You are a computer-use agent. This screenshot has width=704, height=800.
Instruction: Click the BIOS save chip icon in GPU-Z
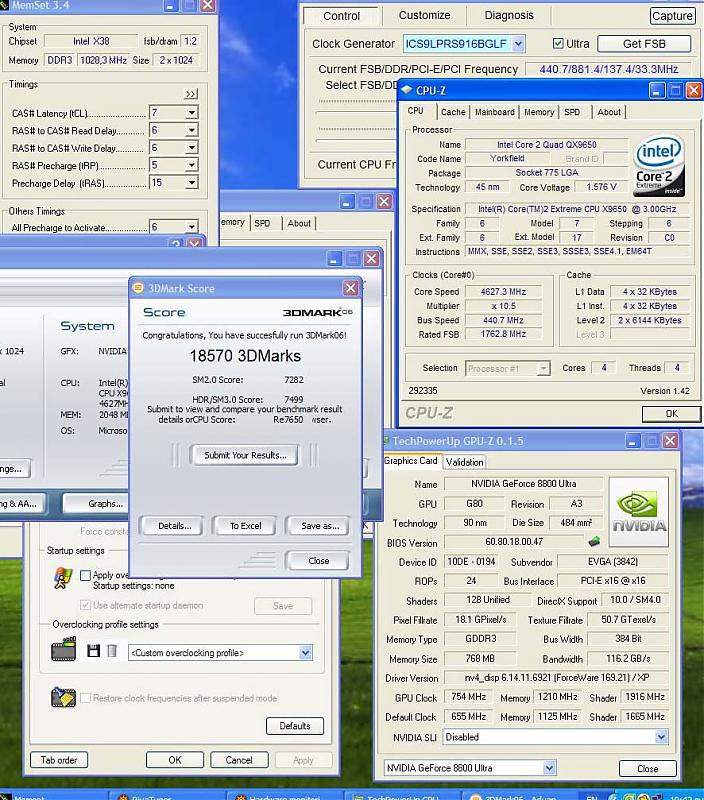coord(594,541)
